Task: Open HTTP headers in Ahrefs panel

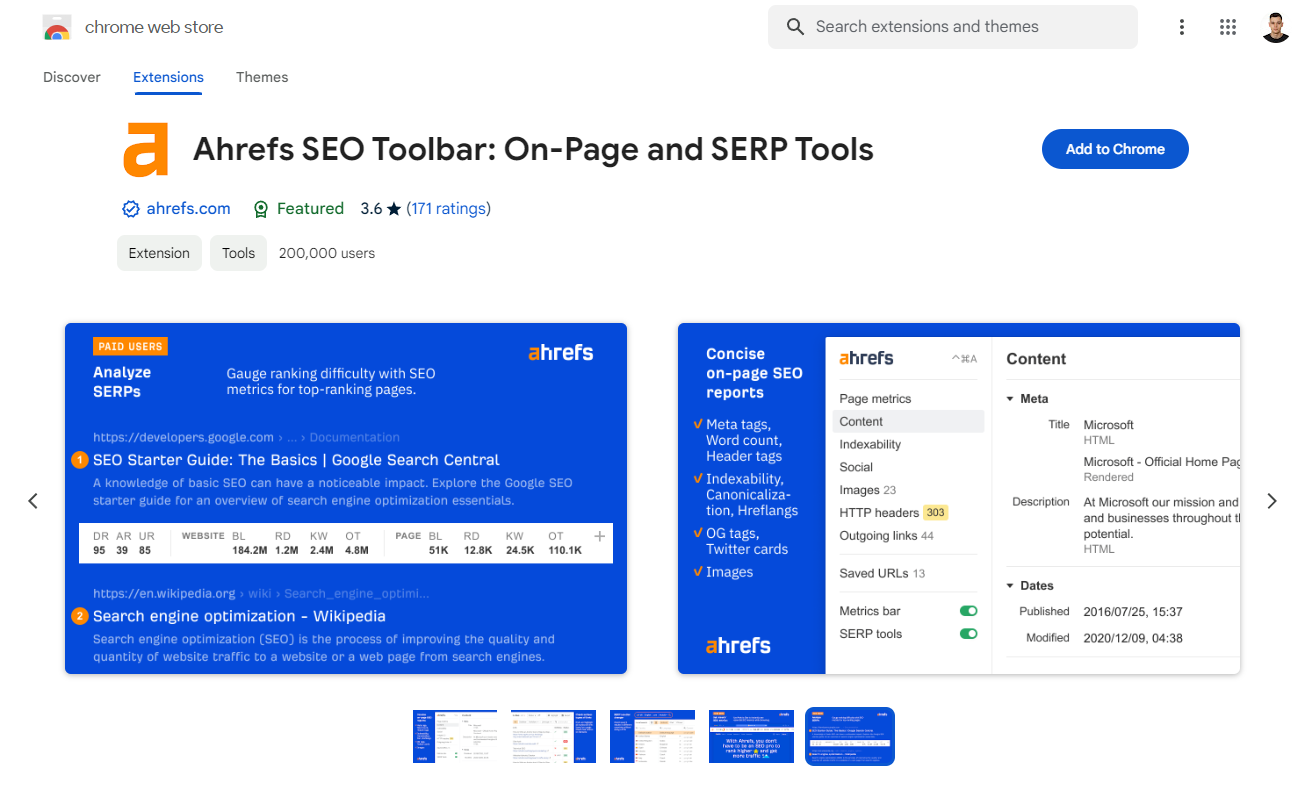Action: coord(879,513)
